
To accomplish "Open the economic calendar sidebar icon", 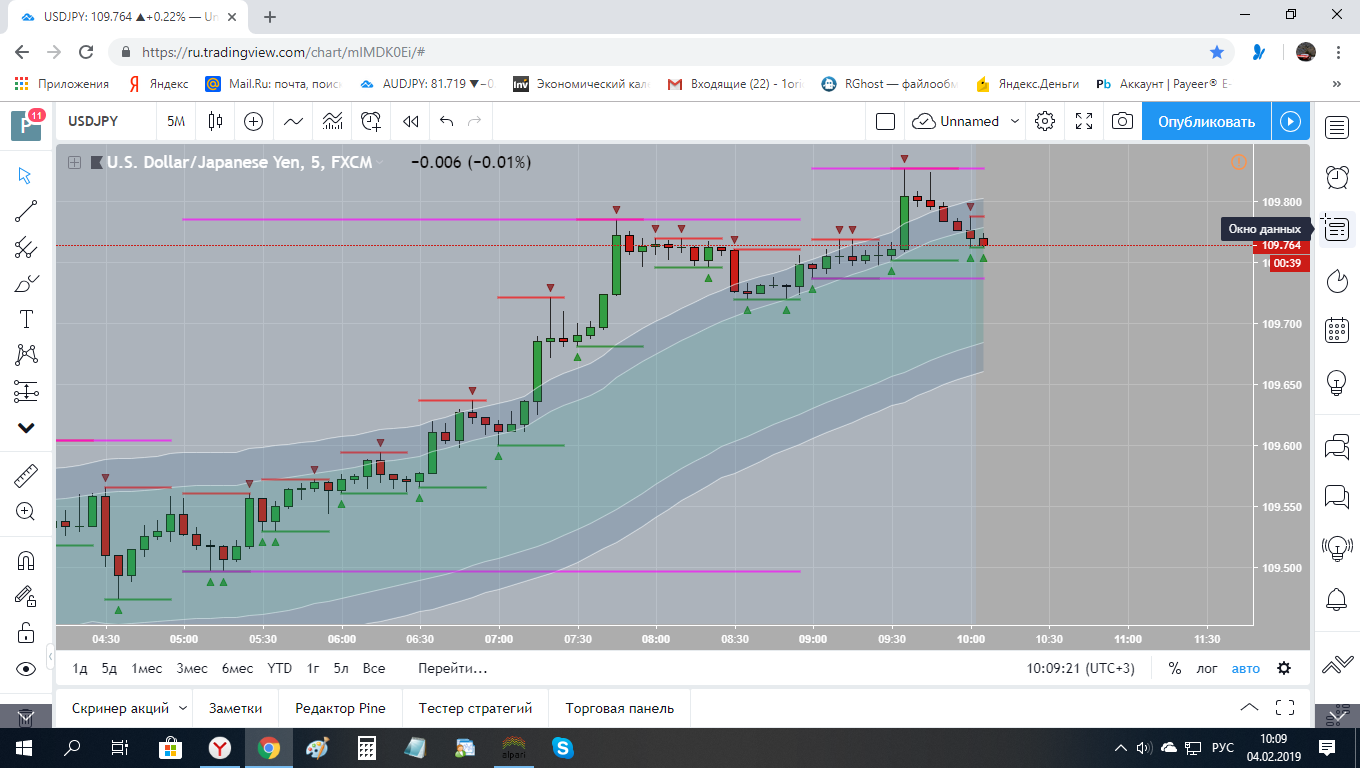I will pos(1337,330).
